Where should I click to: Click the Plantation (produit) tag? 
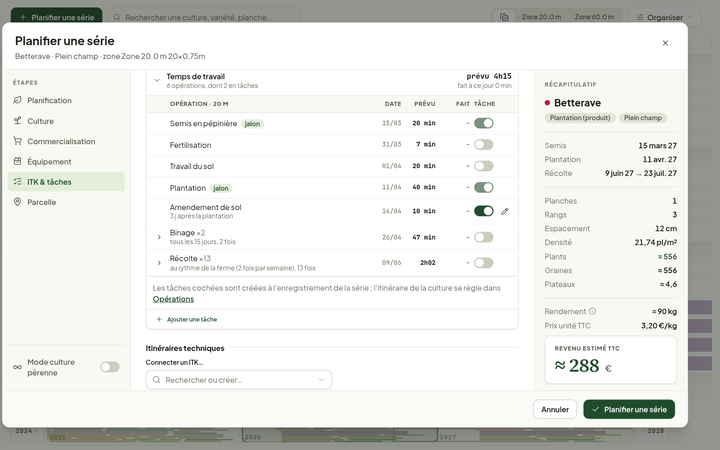(x=580, y=118)
